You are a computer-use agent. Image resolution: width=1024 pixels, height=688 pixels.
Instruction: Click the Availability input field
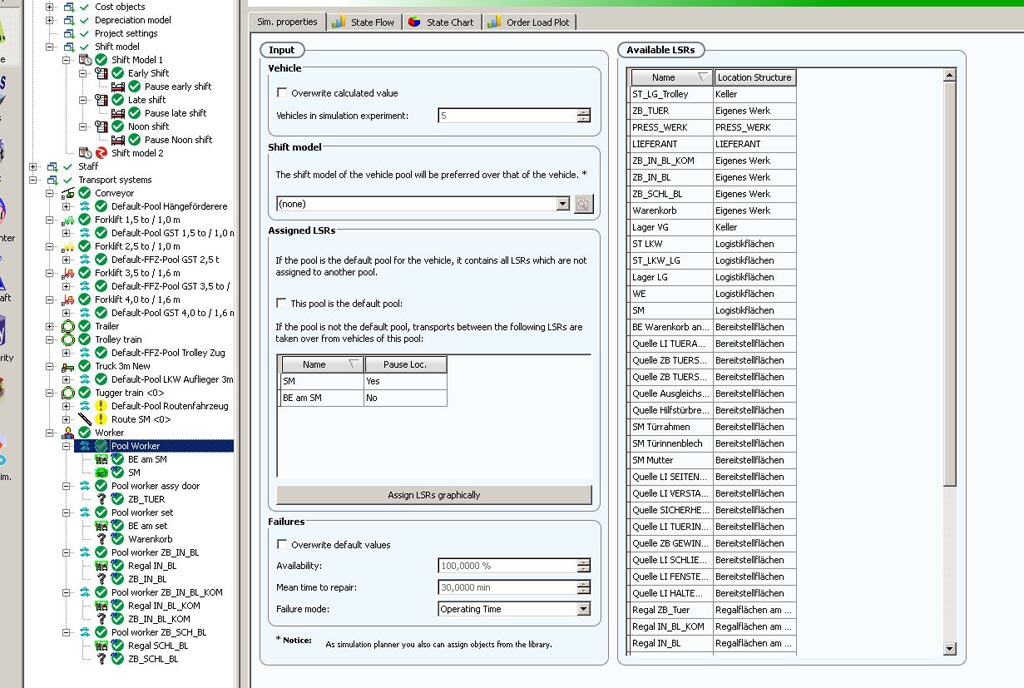507,566
